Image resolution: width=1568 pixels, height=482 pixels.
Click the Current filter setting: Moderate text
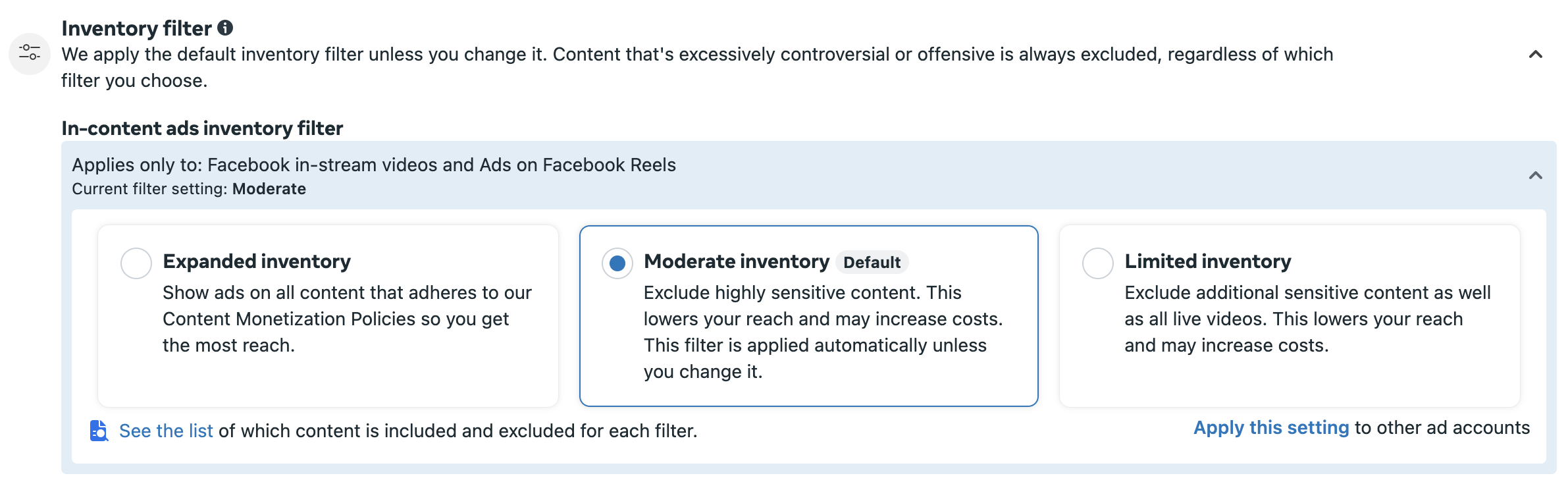[189, 189]
